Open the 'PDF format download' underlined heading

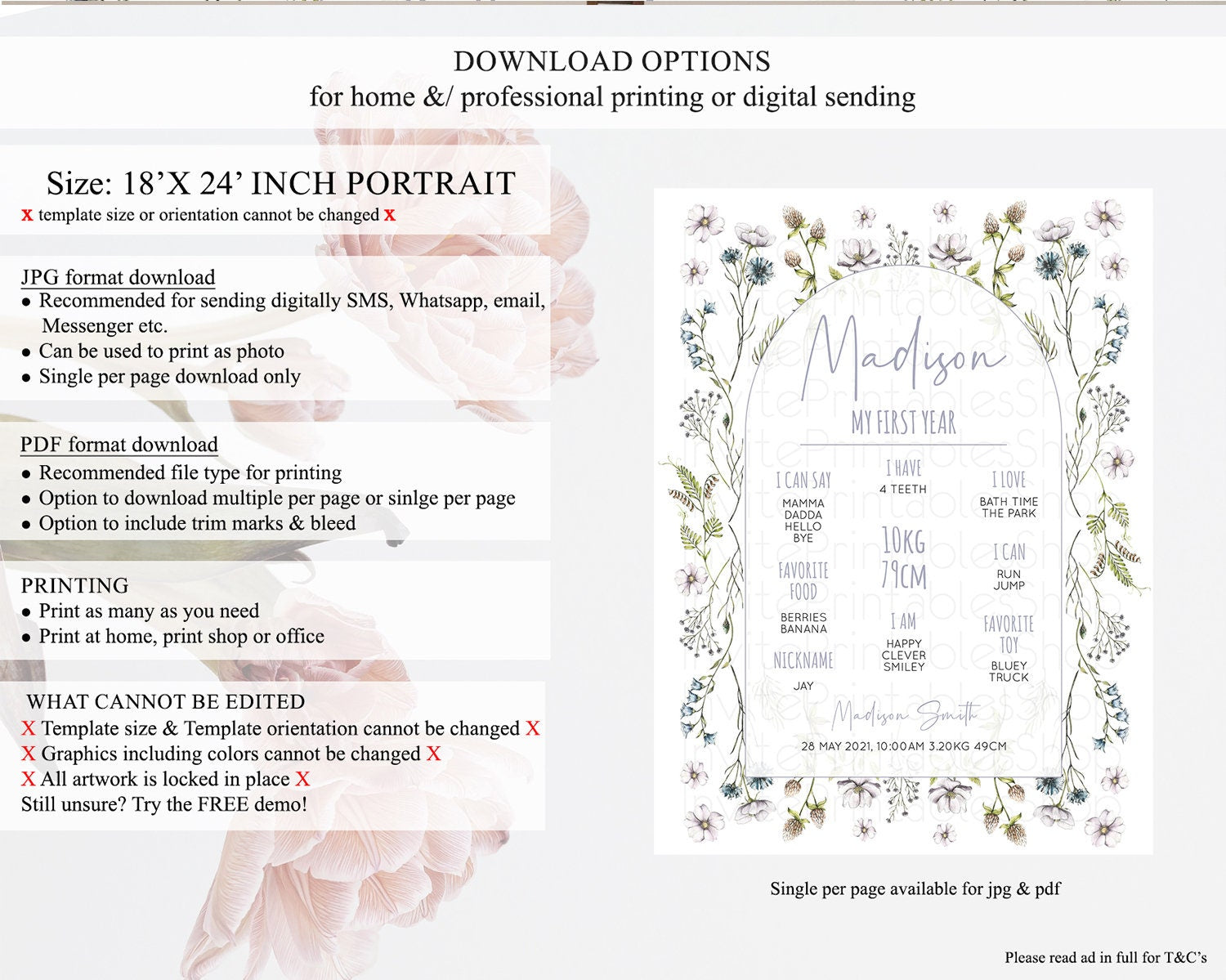[x=119, y=445]
